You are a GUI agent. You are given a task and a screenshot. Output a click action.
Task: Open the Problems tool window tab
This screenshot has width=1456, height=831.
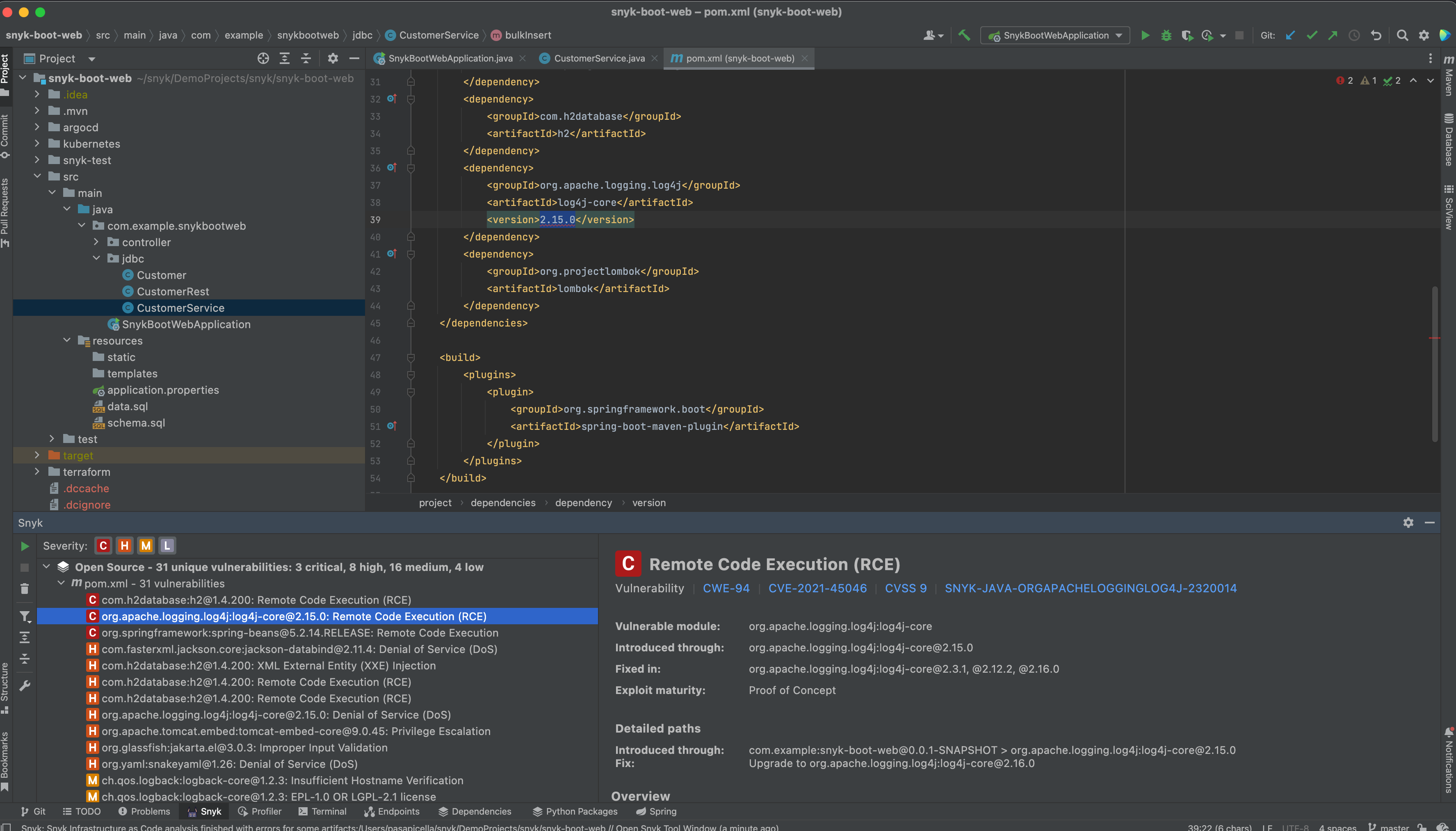point(144,811)
